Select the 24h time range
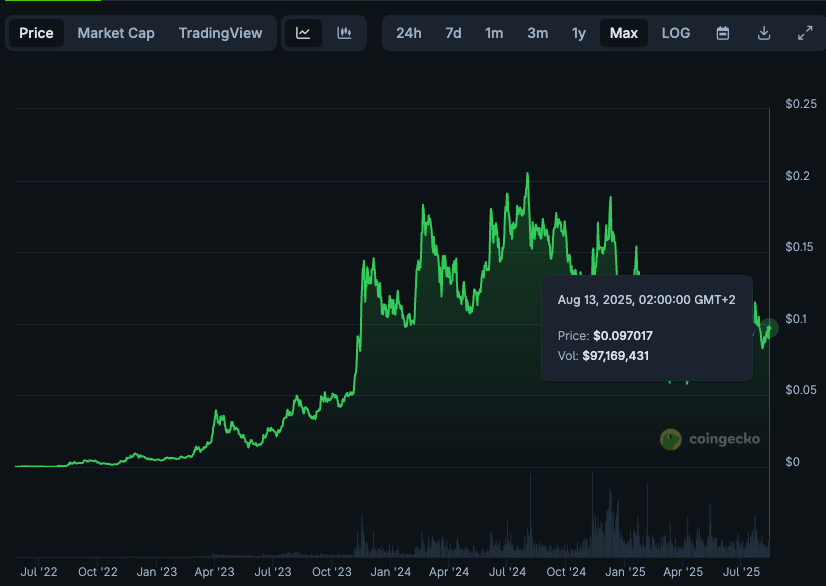This screenshot has height=586, width=826. pos(409,33)
